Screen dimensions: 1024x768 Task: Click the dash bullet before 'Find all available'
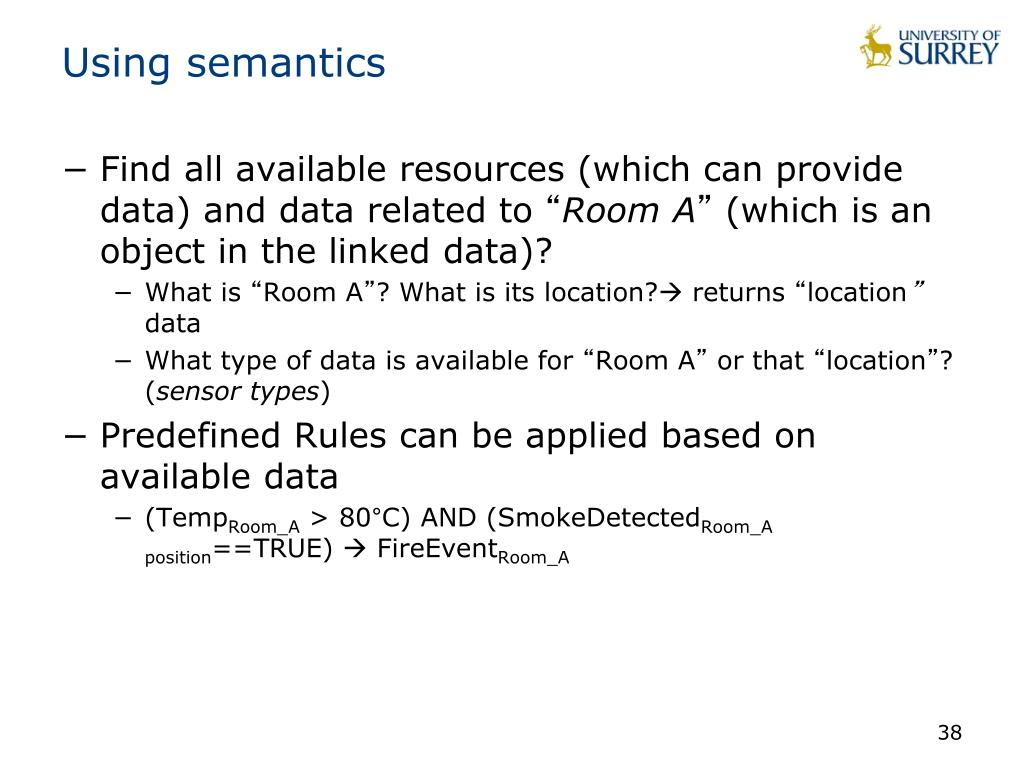point(75,170)
